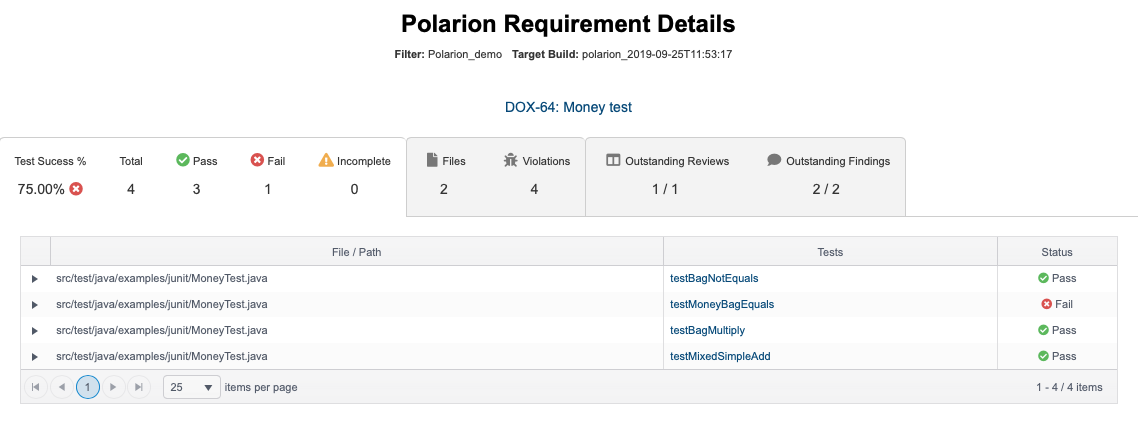The height and width of the screenshot is (424, 1138).
Task: Click the Filter: Polarion_demo text
Action: click(x=448, y=54)
